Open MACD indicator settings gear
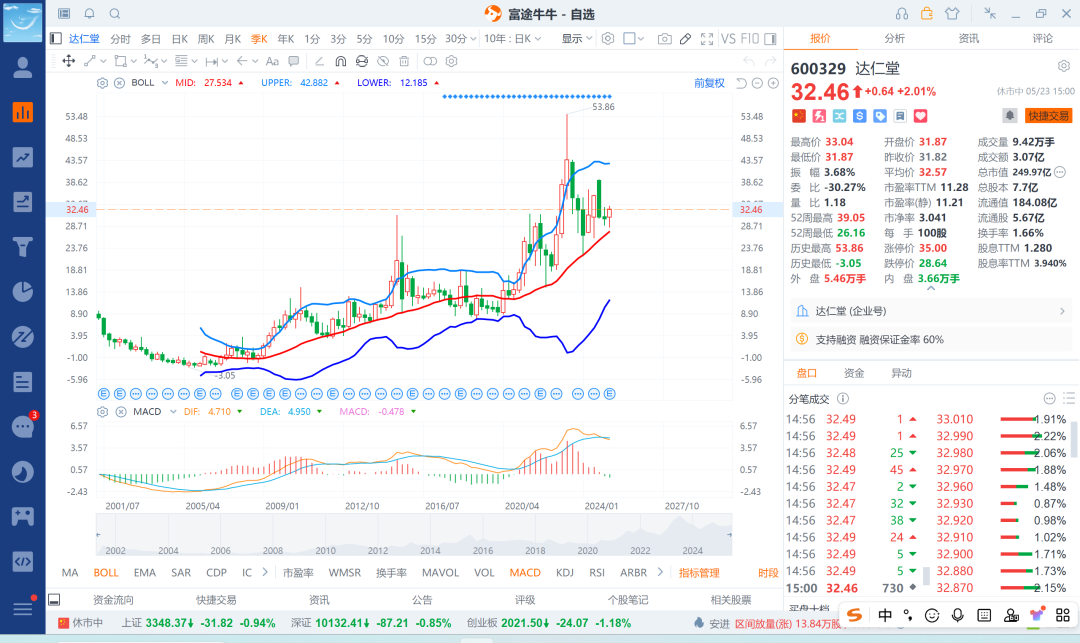This screenshot has height=643, width=1080. pos(103,412)
